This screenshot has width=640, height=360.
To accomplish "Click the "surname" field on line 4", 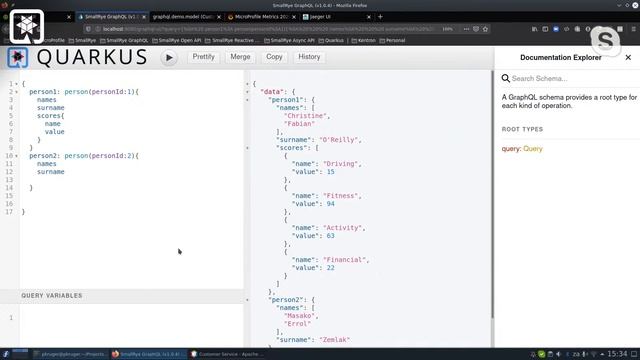I will pyautogui.click(x=51, y=108).
